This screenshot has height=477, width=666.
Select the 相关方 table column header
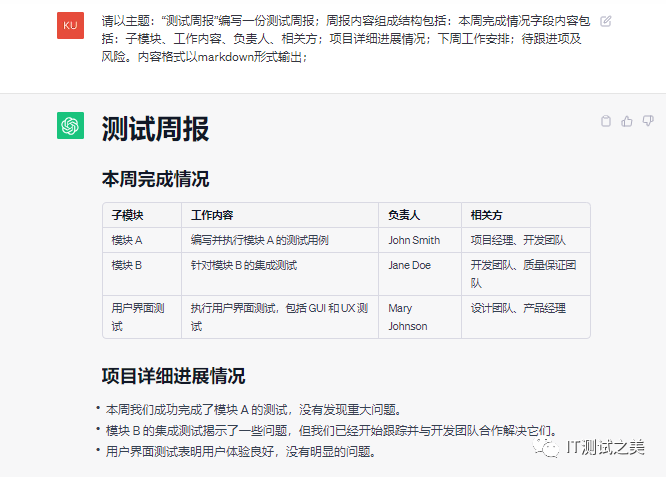486,215
